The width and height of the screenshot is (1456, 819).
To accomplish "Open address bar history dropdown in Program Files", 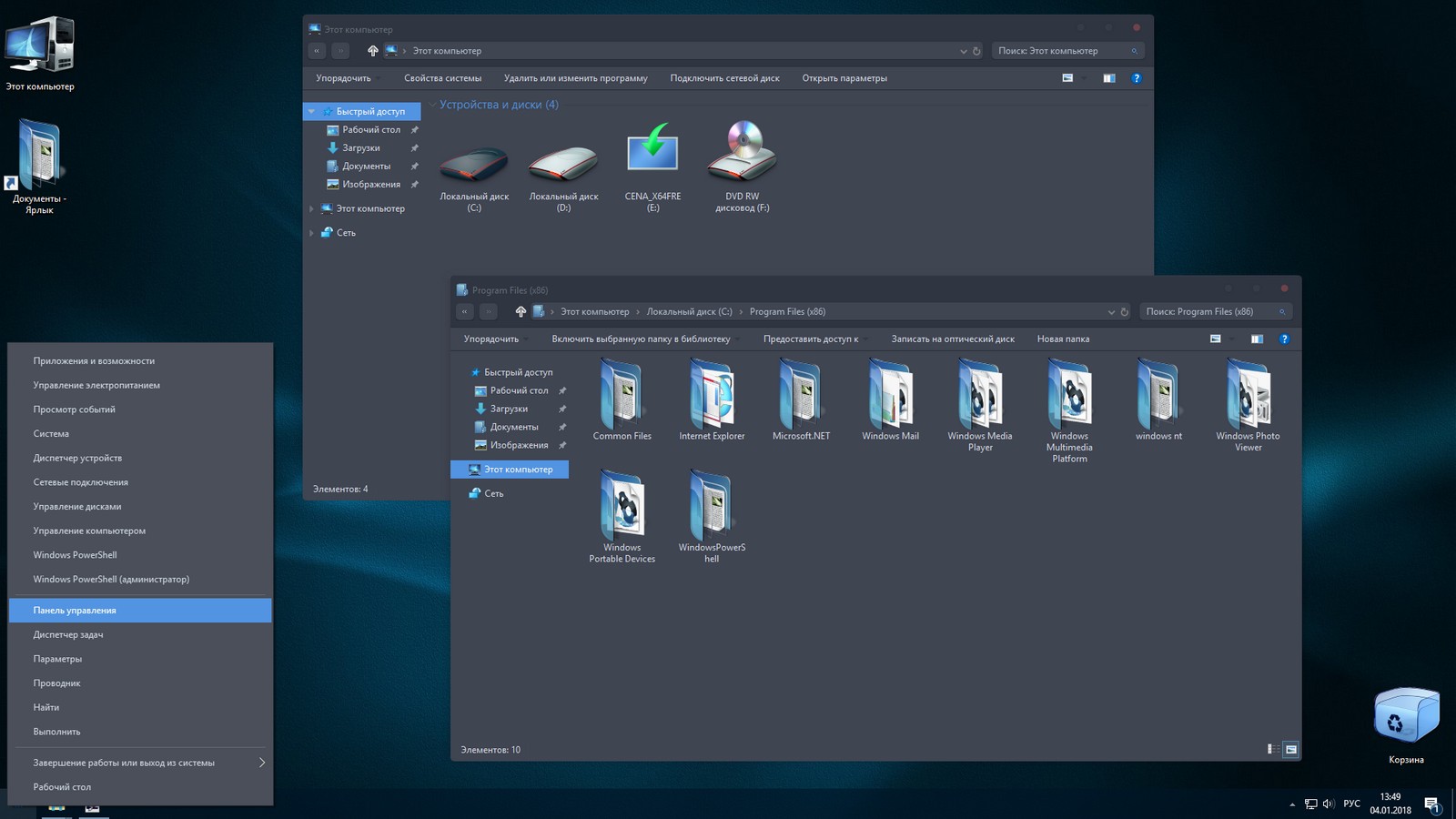I will 1111,312.
